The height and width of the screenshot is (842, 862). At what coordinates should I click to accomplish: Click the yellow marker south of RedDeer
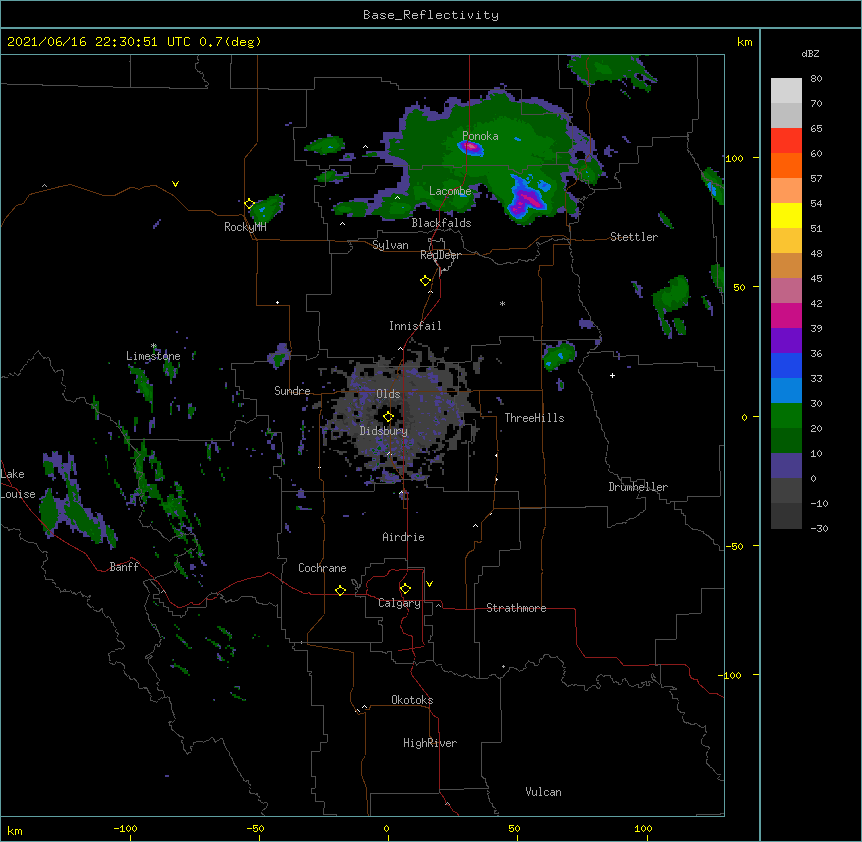425,281
